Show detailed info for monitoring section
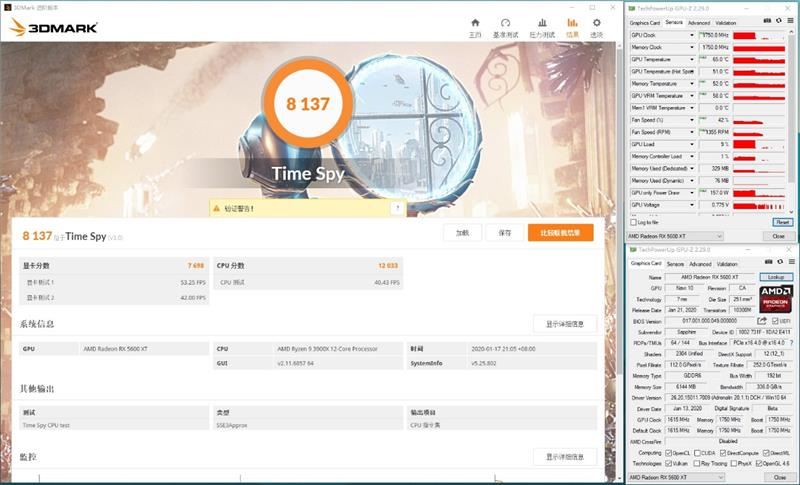Viewport: 800px width, 485px height. tap(565, 456)
